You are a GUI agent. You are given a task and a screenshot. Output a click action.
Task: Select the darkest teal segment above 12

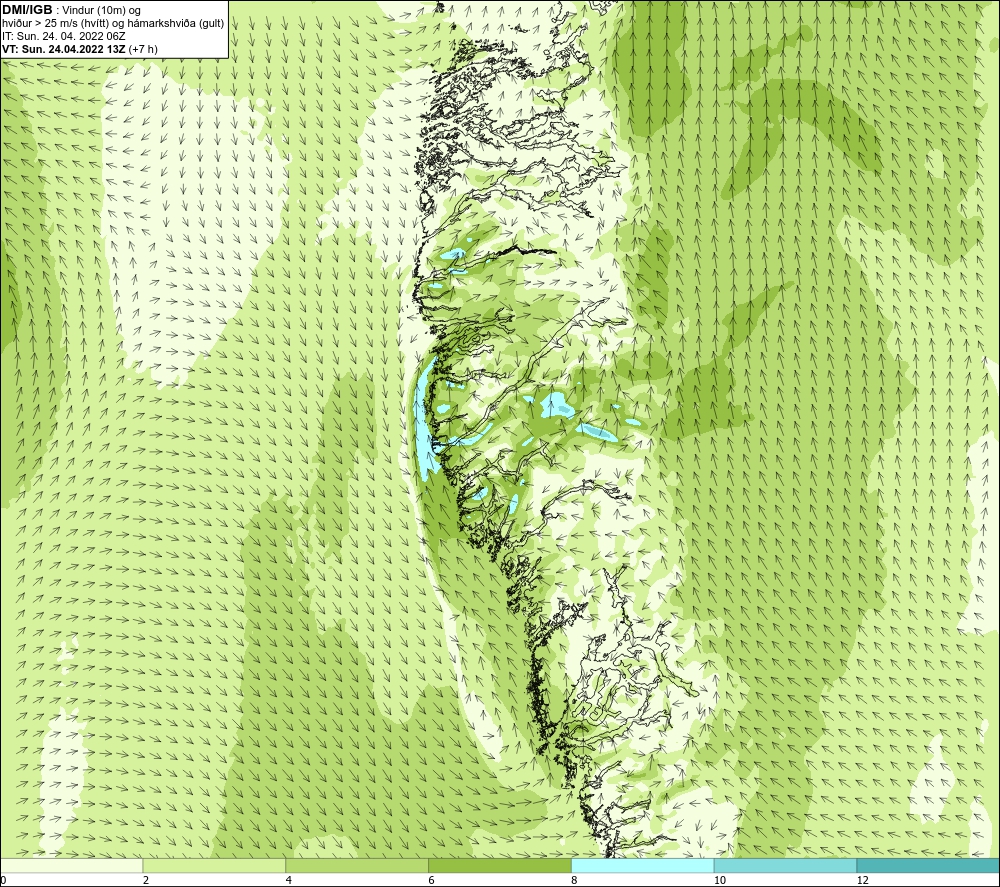(928, 865)
